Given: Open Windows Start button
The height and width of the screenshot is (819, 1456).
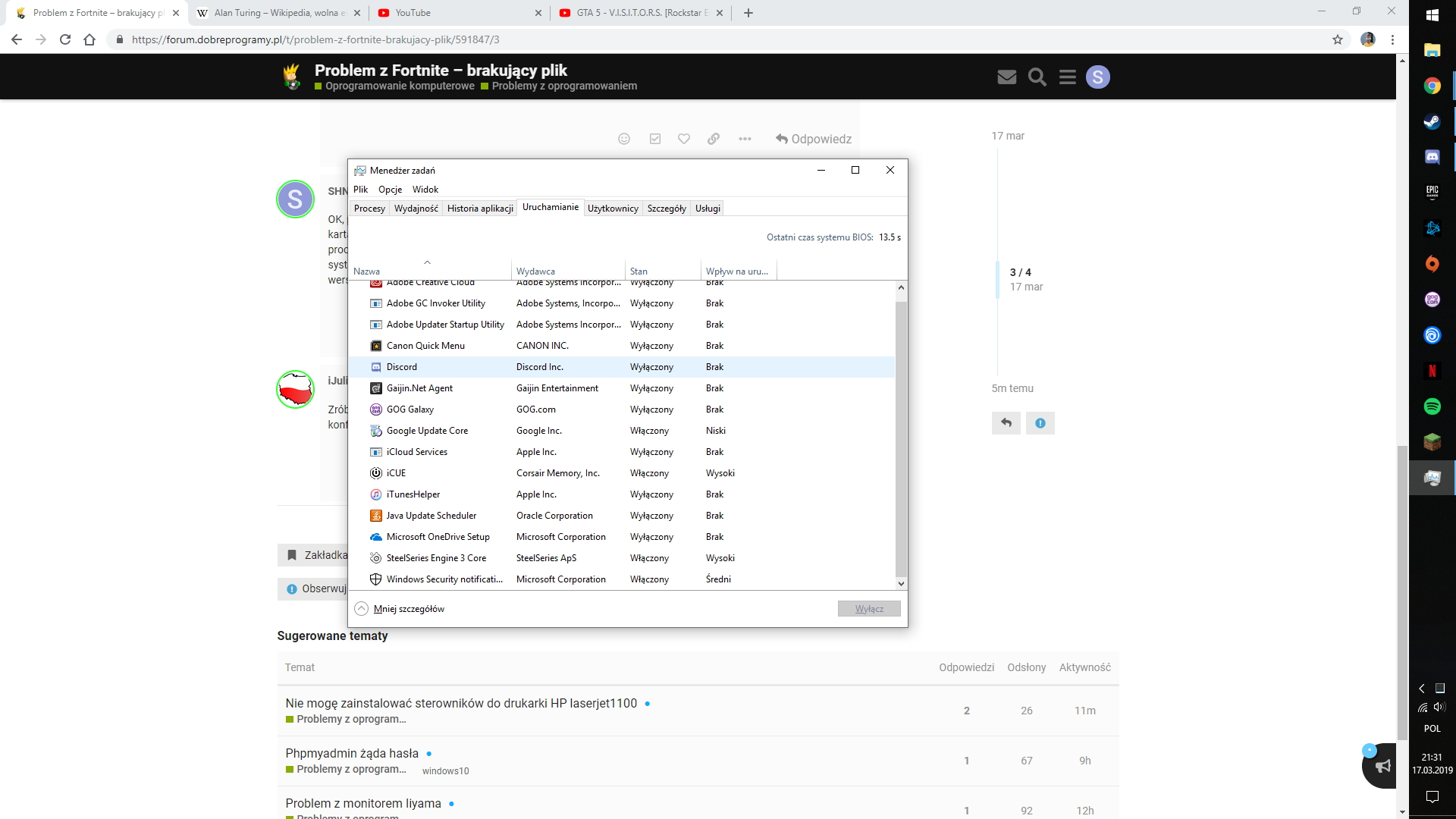Looking at the screenshot, I should [1432, 14].
